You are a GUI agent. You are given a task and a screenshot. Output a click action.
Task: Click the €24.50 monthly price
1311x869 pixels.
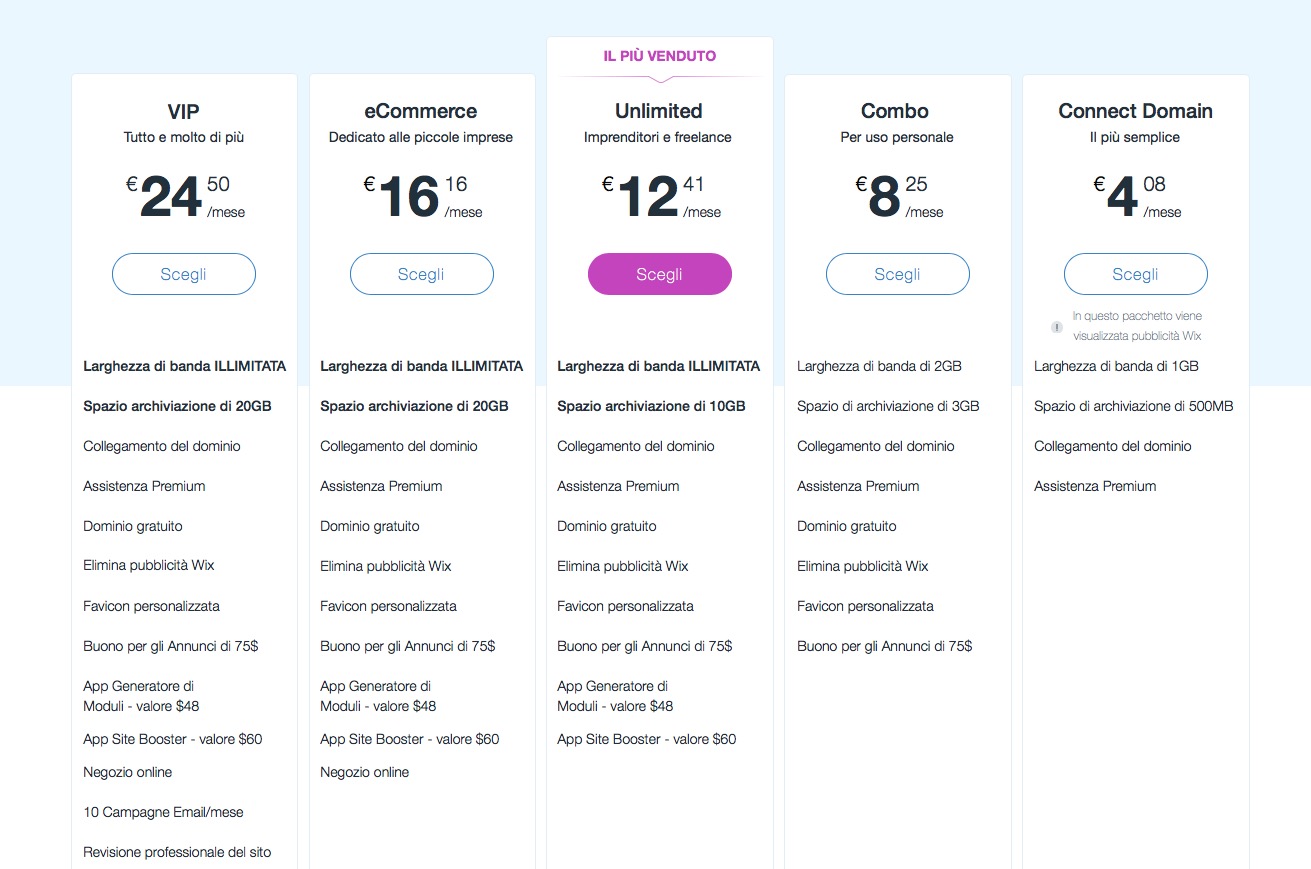[x=184, y=197]
